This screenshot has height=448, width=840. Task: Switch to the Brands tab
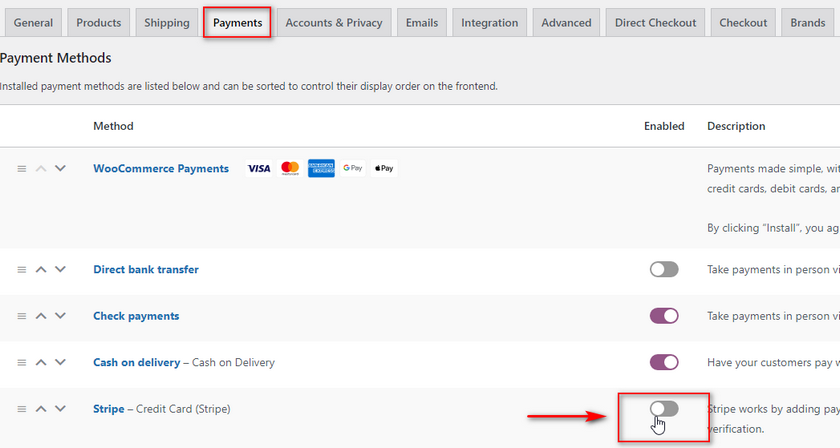(x=807, y=23)
